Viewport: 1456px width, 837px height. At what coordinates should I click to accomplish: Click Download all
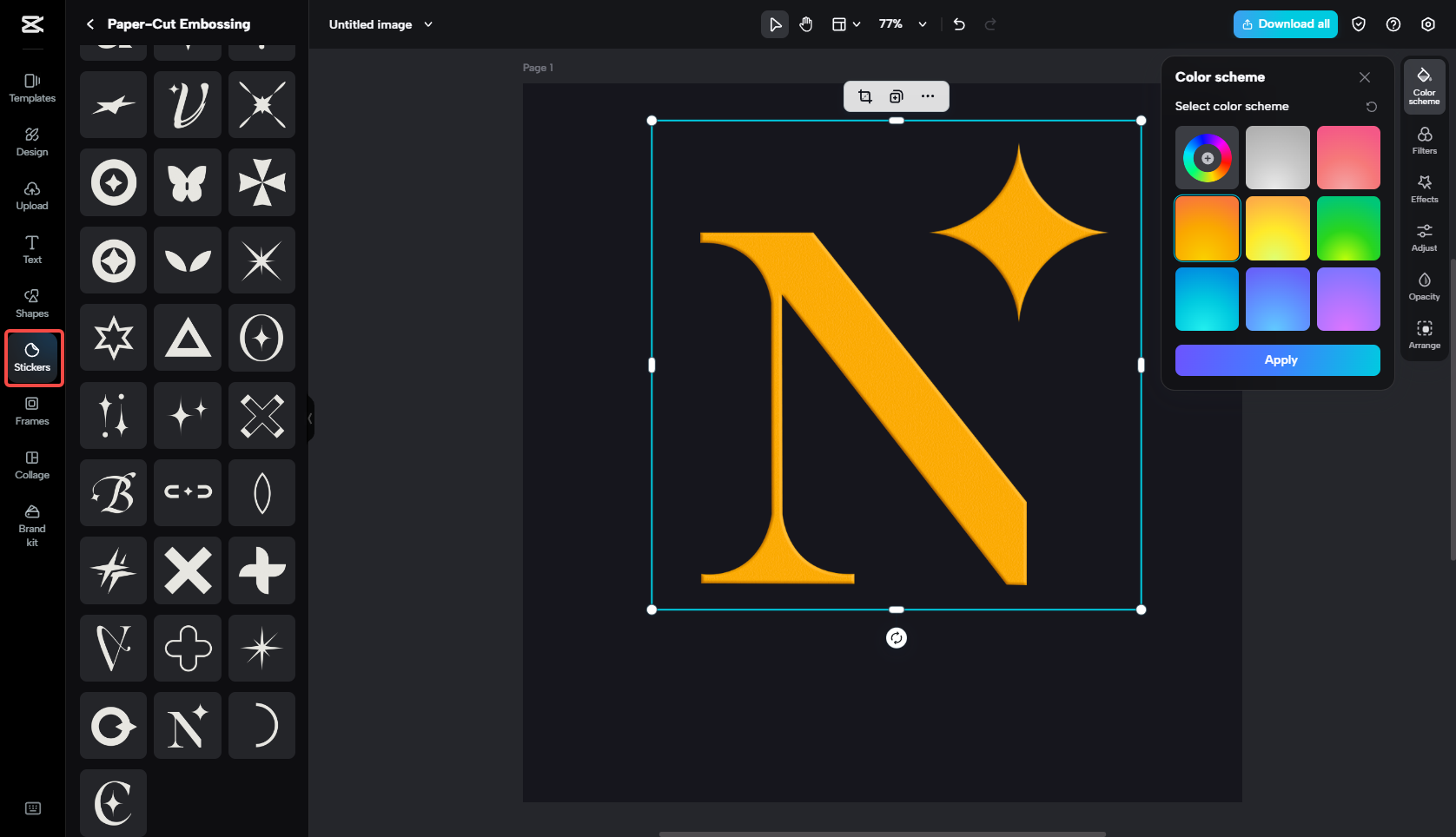click(x=1285, y=24)
